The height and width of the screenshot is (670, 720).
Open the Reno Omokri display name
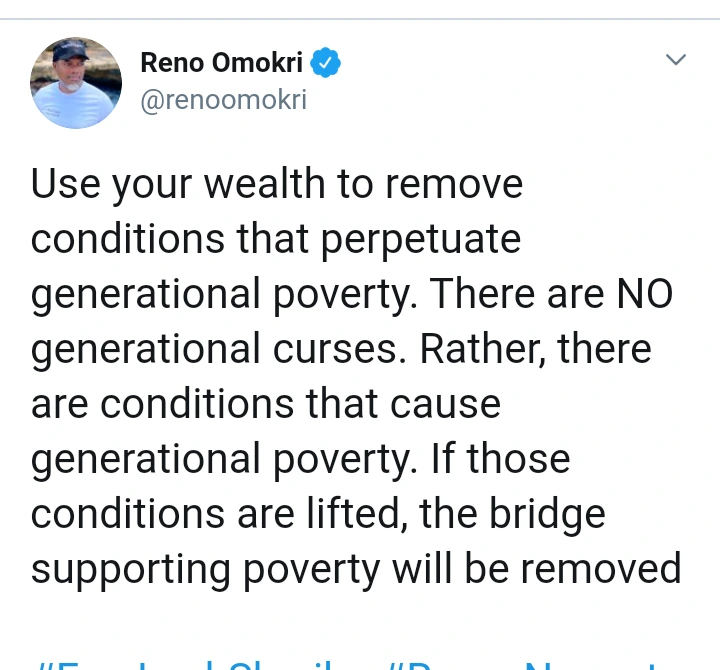(221, 63)
